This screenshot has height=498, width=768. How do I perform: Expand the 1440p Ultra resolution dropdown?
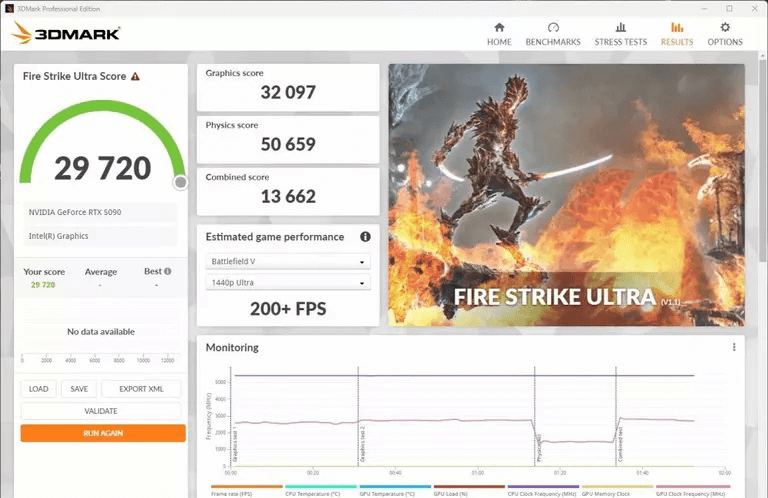[288, 283]
